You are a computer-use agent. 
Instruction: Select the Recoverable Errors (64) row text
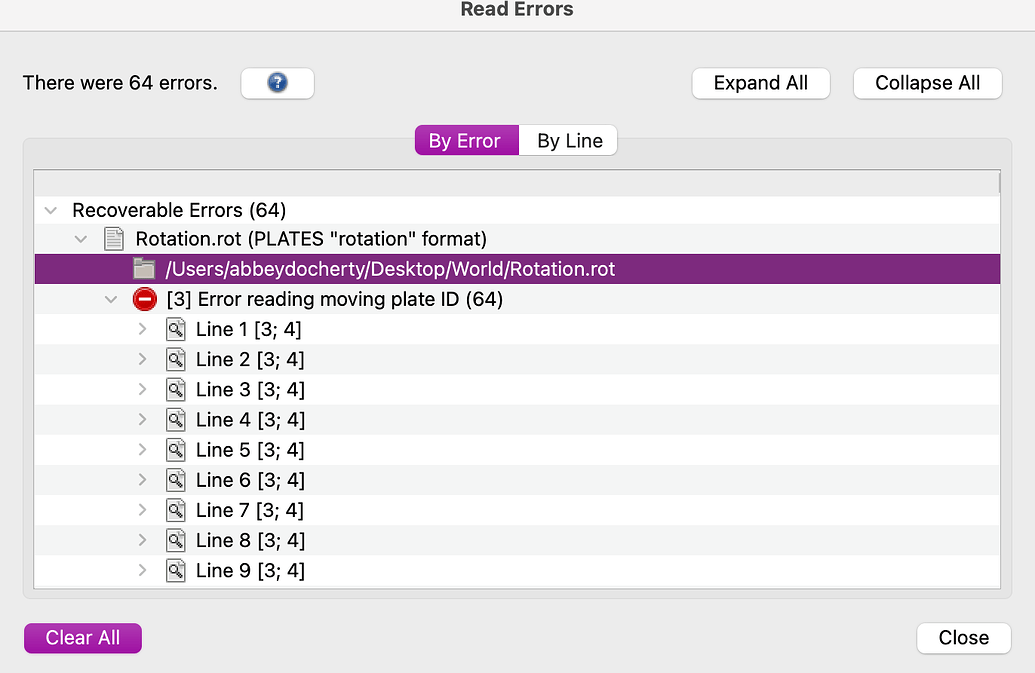pos(179,210)
